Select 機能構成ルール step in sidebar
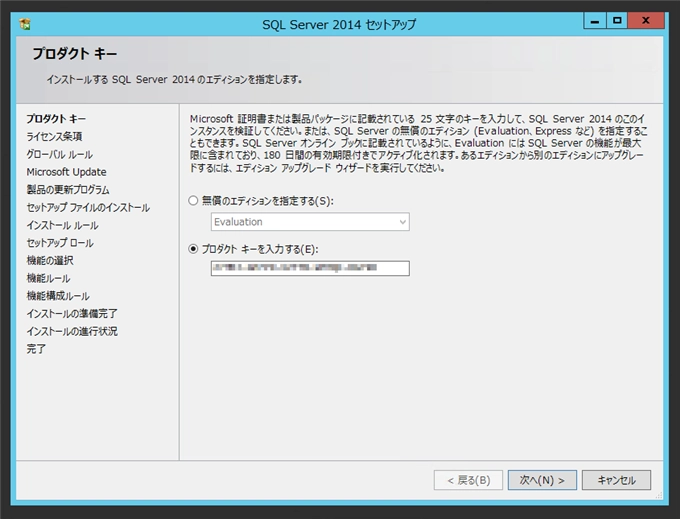 coord(58,296)
